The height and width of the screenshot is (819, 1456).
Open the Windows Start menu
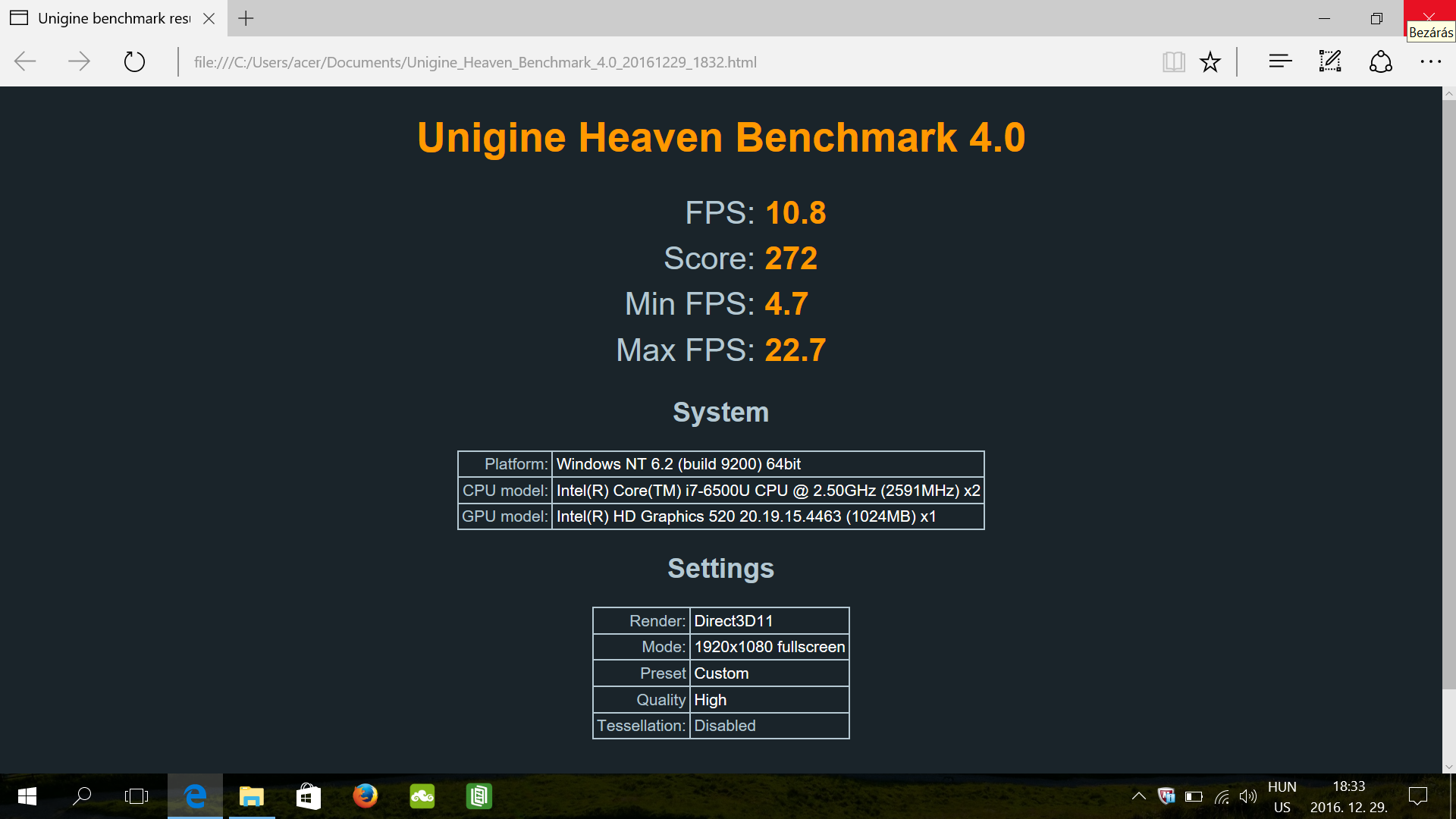[x=27, y=796]
